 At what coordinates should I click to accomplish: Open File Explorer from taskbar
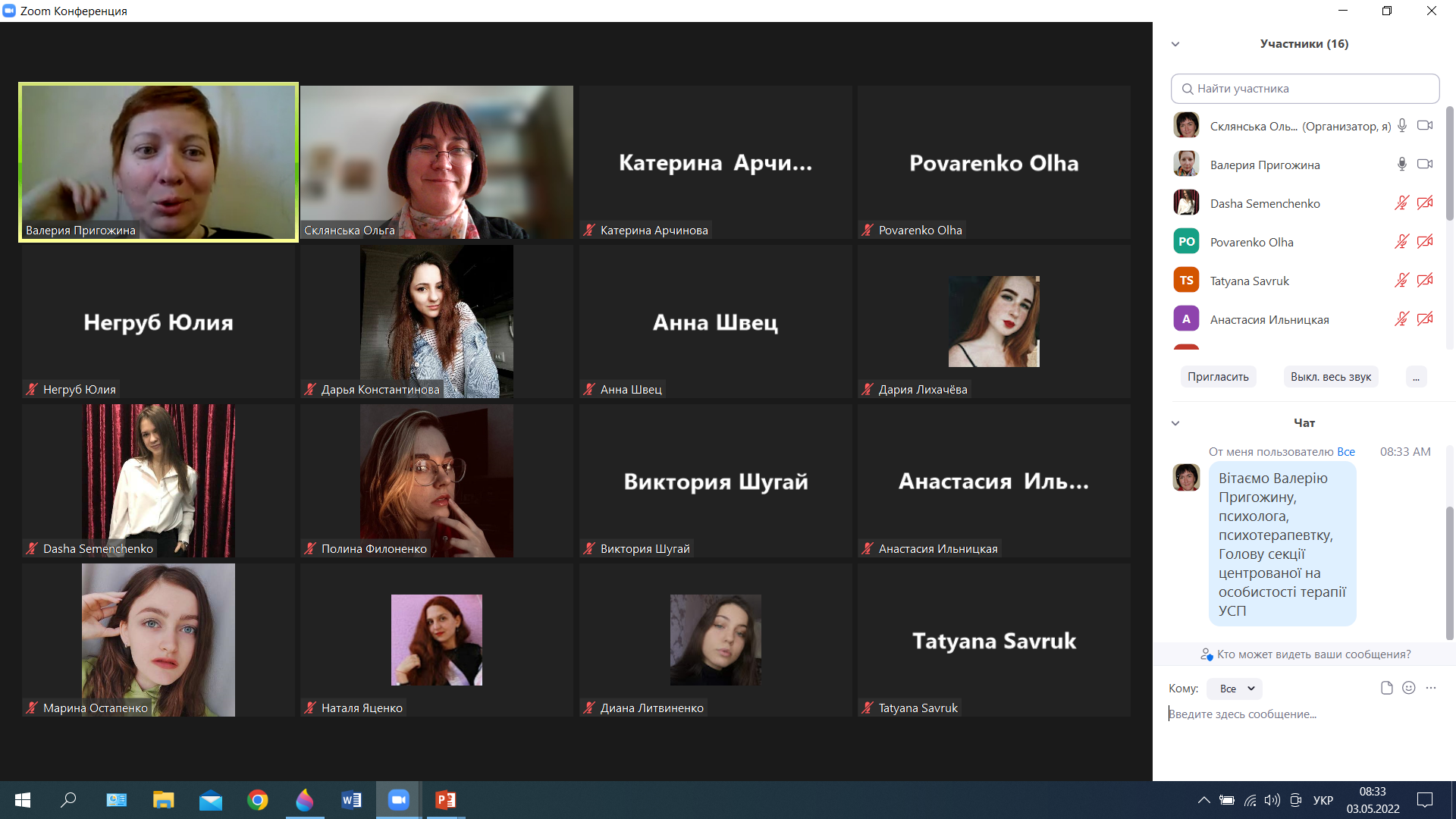point(164,800)
